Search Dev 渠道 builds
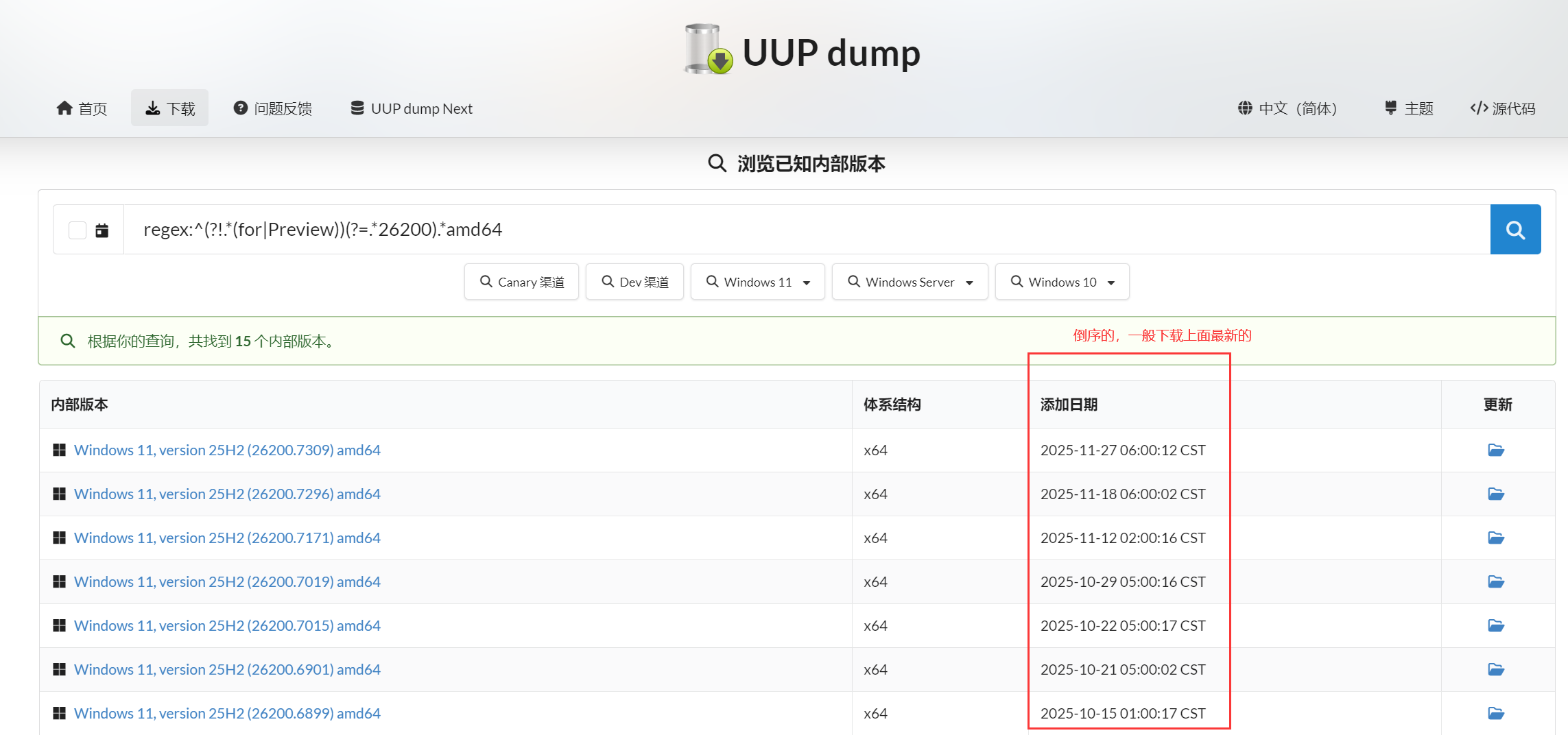This screenshot has width=1568, height=735. [x=634, y=282]
